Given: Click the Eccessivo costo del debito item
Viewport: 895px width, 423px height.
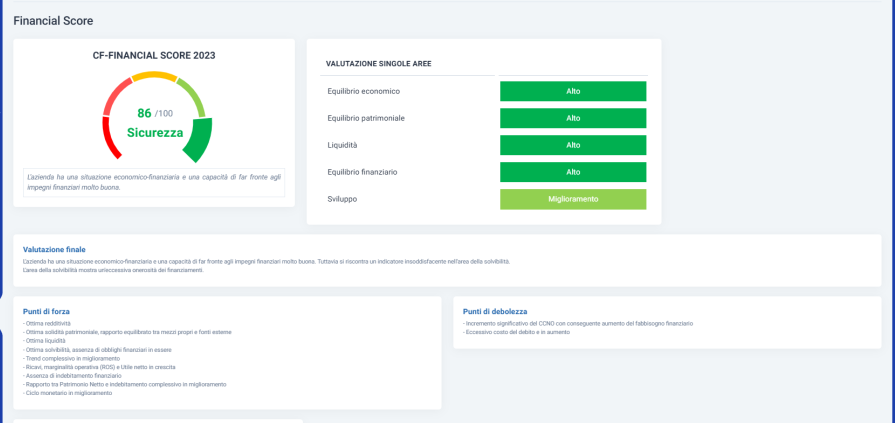Looking at the screenshot, I should (517, 332).
